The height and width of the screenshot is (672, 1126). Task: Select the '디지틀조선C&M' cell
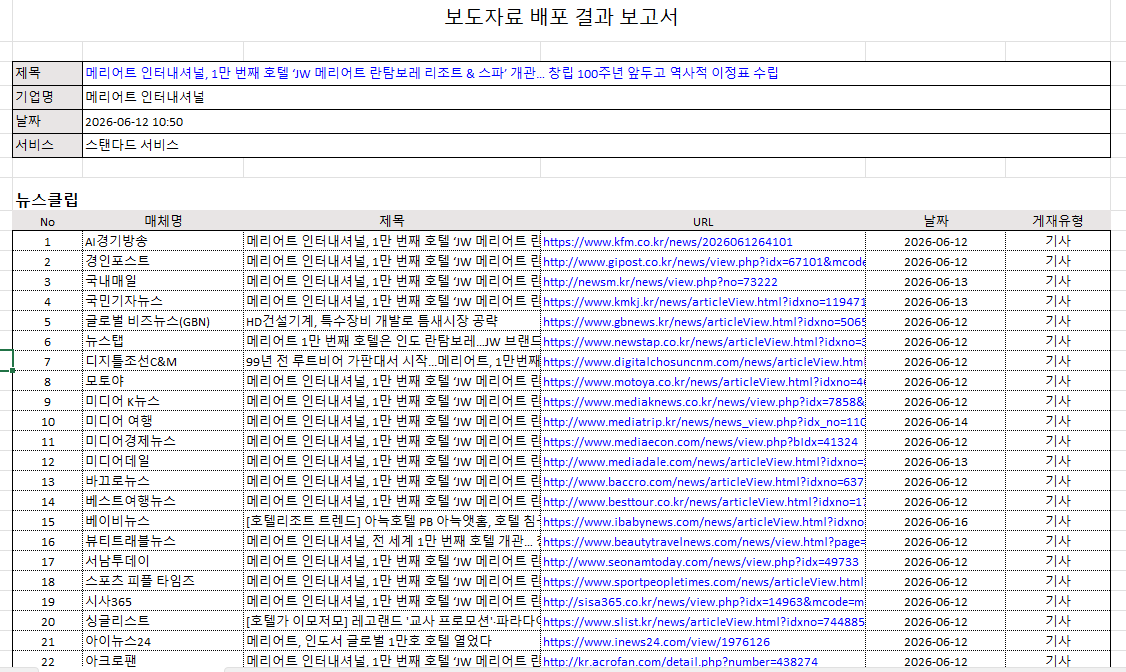pyautogui.click(x=163, y=362)
